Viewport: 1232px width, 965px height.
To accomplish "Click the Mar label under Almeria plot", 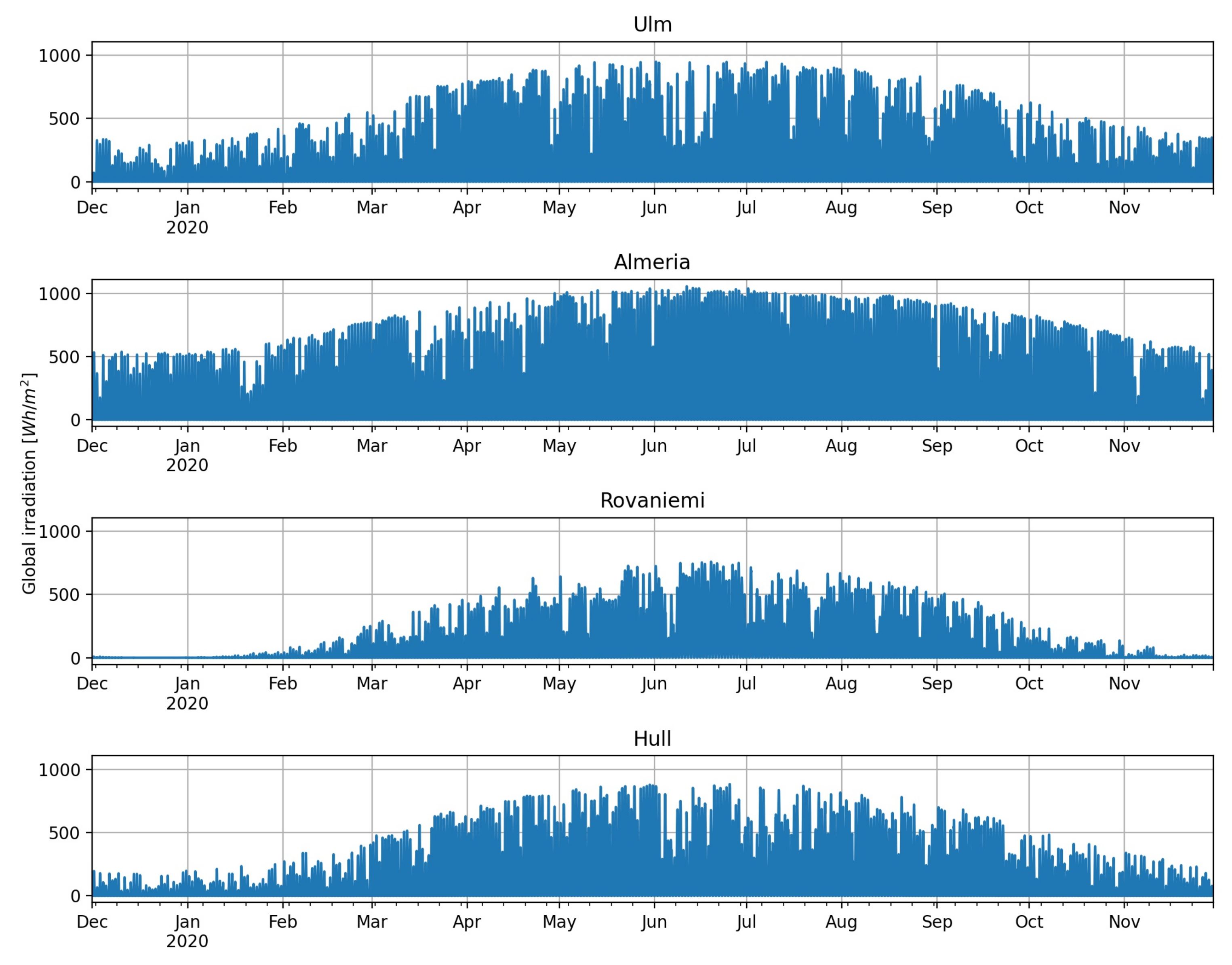I will [371, 446].
